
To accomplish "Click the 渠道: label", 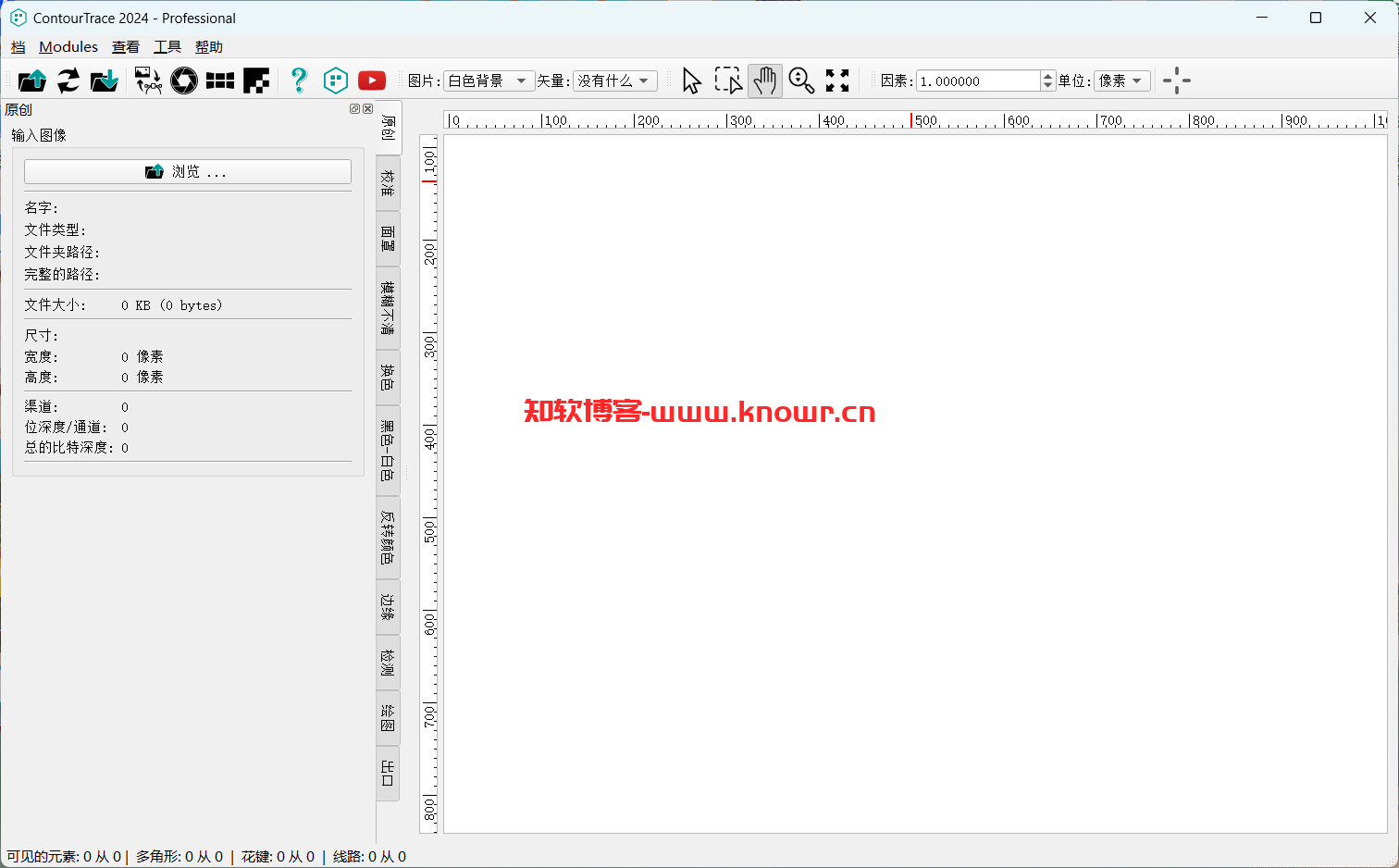I will coord(42,406).
